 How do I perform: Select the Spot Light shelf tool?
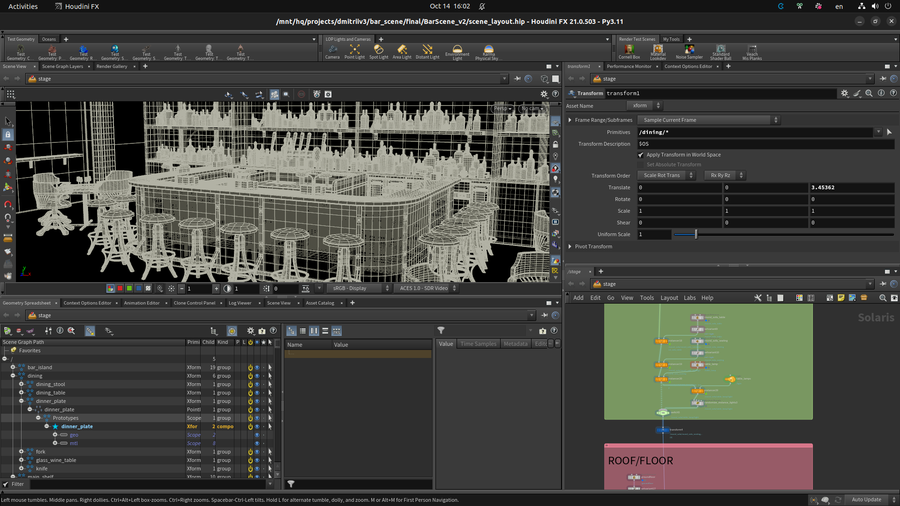pos(378,51)
